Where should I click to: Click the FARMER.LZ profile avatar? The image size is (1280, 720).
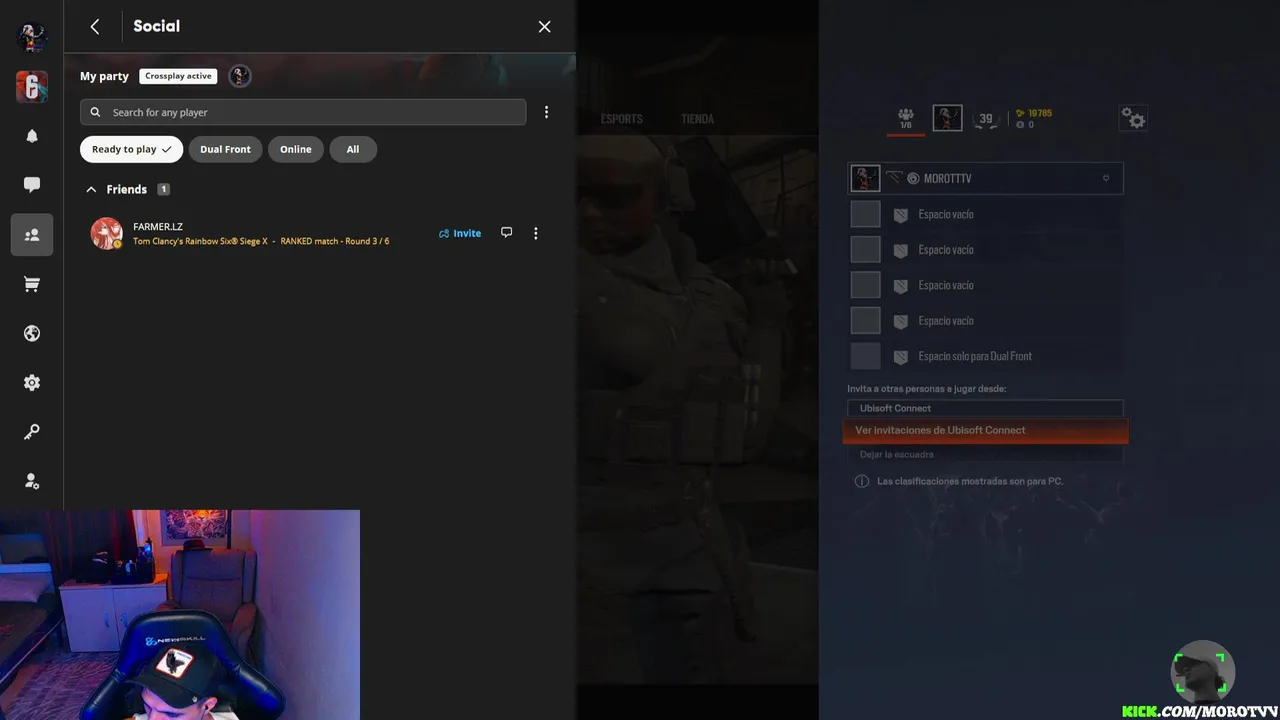pos(106,233)
